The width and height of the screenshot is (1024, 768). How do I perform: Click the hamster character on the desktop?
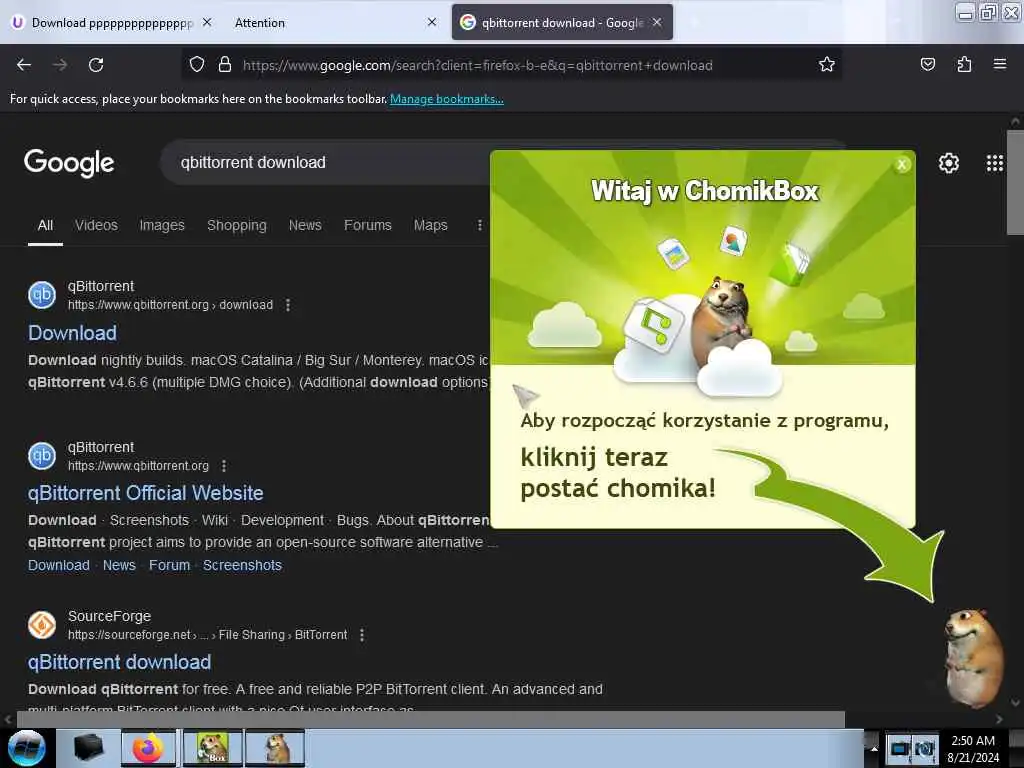pyautogui.click(x=973, y=658)
